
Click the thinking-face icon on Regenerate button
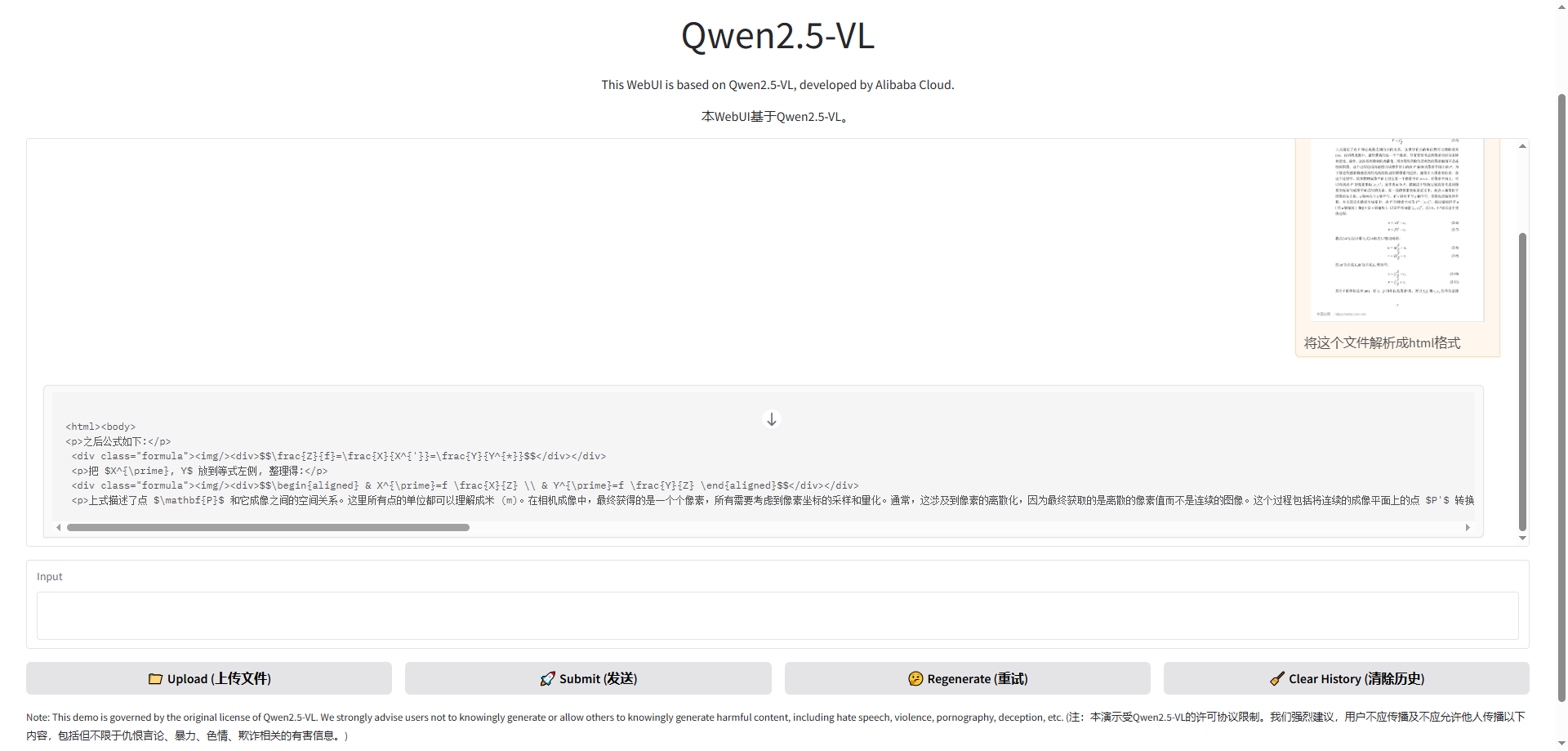(x=915, y=679)
